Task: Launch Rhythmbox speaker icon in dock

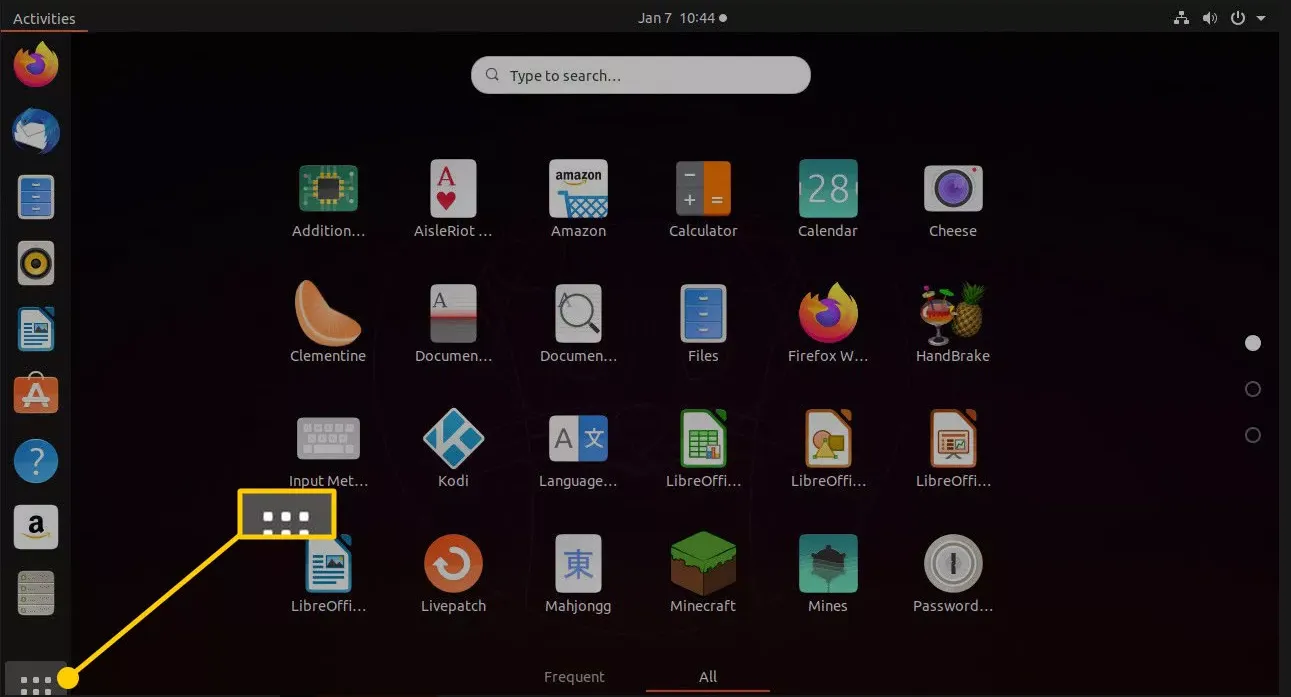Action: click(x=36, y=263)
